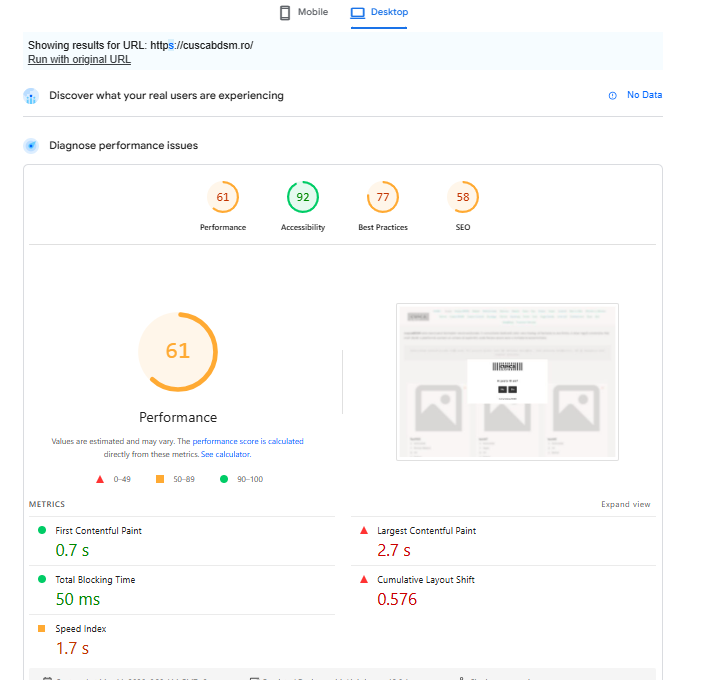
Task: Click the large Performance 61 gauge circle
Action: click(177, 351)
